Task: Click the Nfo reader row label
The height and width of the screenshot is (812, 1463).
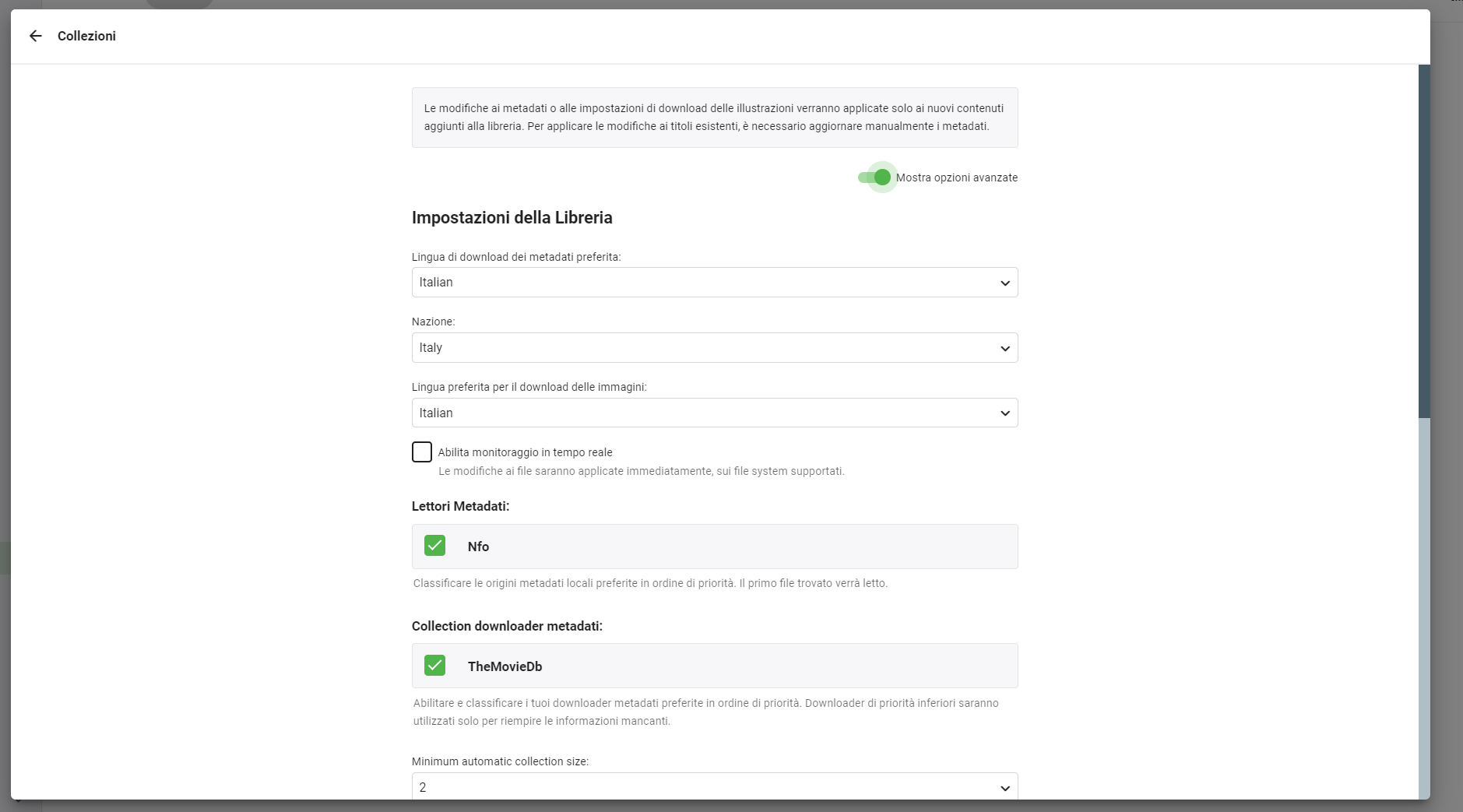Action: [x=478, y=547]
